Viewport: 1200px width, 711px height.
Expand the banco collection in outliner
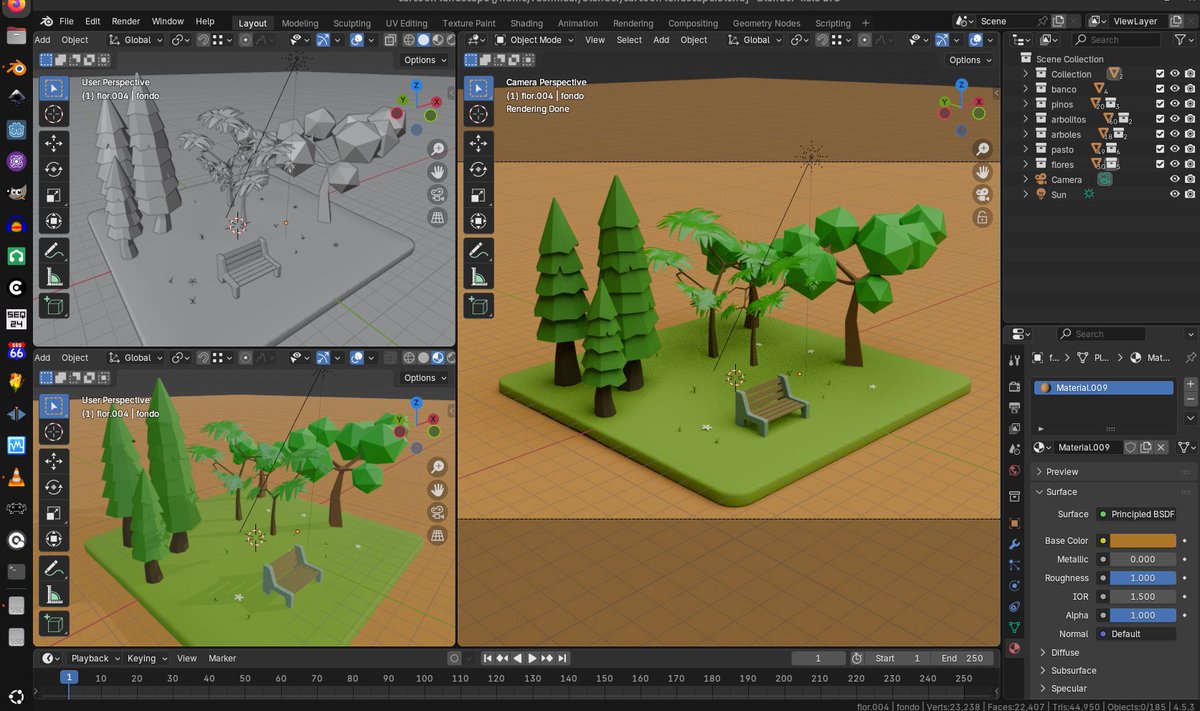[1025, 89]
